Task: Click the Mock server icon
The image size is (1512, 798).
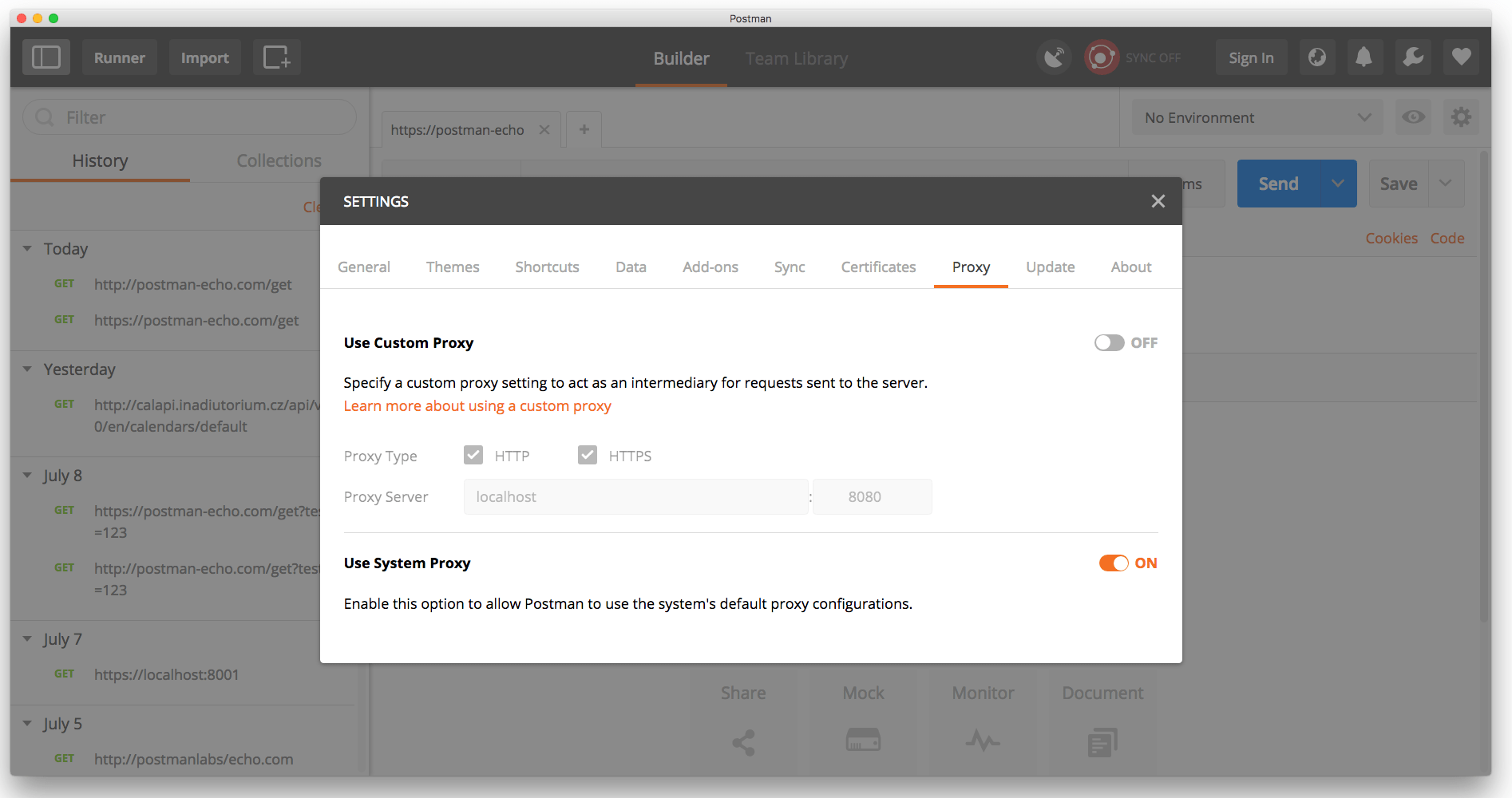Action: tap(863, 740)
